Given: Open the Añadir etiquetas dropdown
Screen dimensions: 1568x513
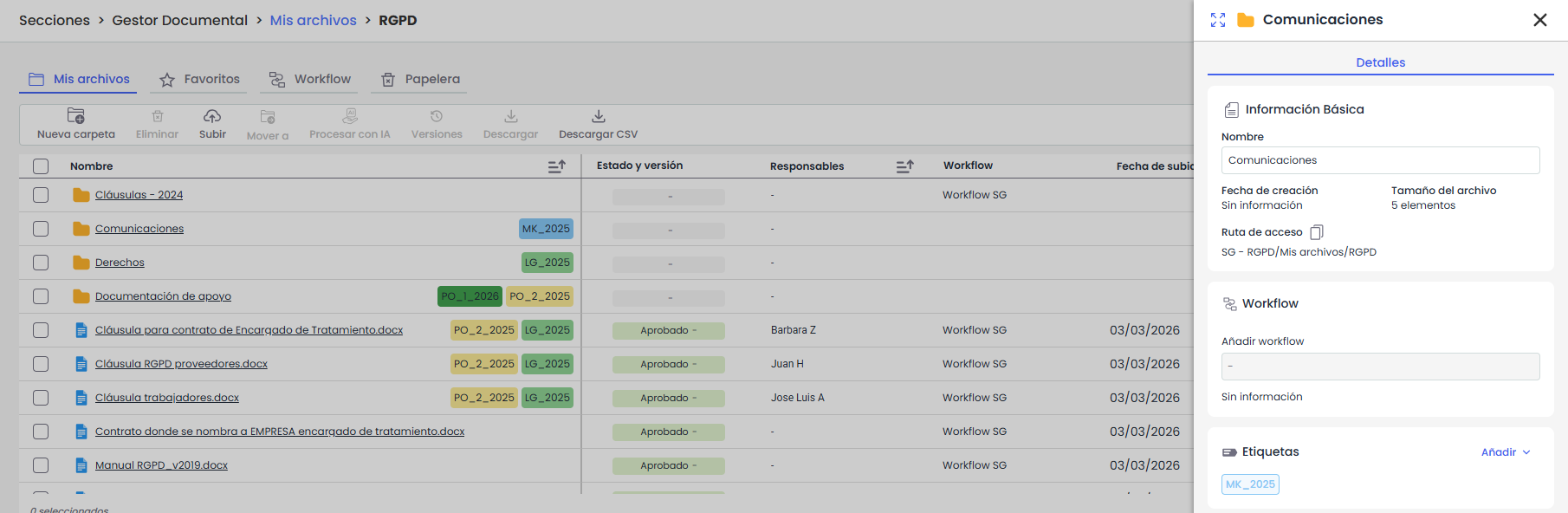Looking at the screenshot, I should (x=1506, y=452).
